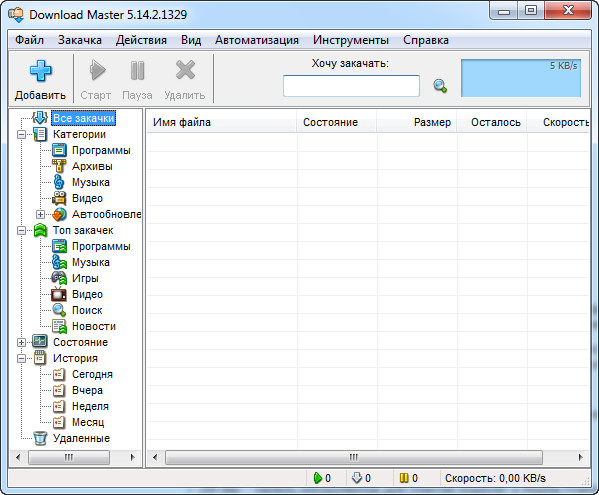This screenshot has height=495, width=599.
Task: Click the История calendar icon
Action: tap(40, 358)
